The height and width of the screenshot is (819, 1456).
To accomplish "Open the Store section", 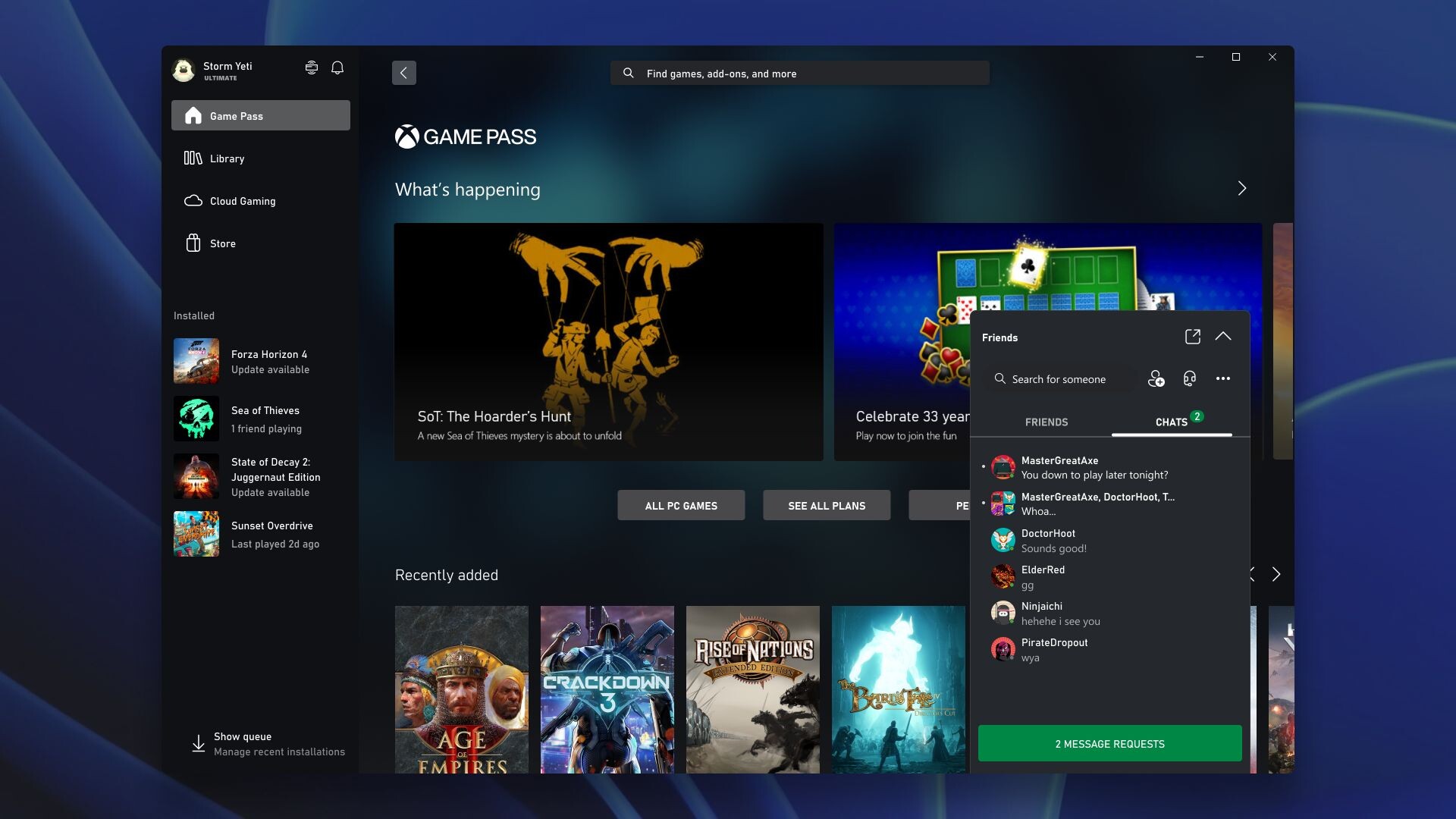I will tap(222, 243).
